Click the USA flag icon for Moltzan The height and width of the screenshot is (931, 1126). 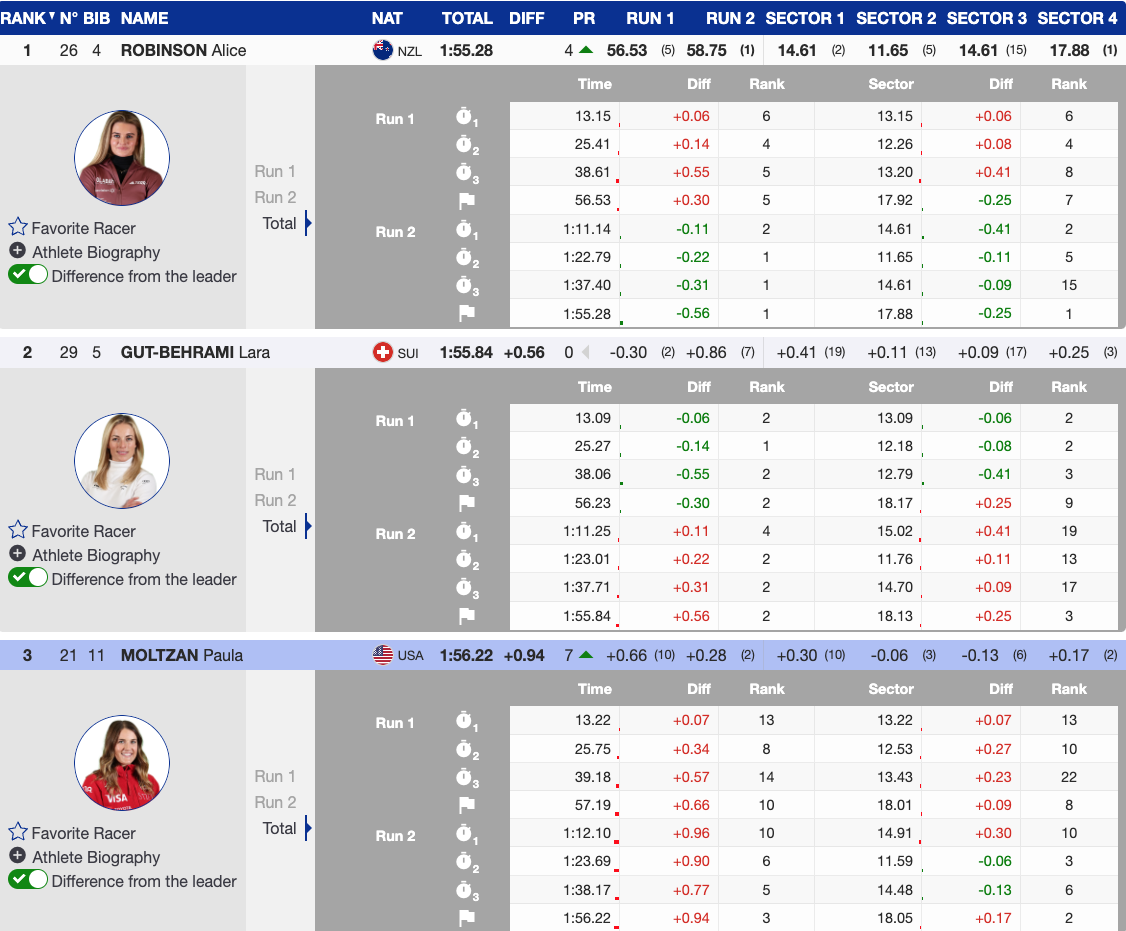coord(382,655)
